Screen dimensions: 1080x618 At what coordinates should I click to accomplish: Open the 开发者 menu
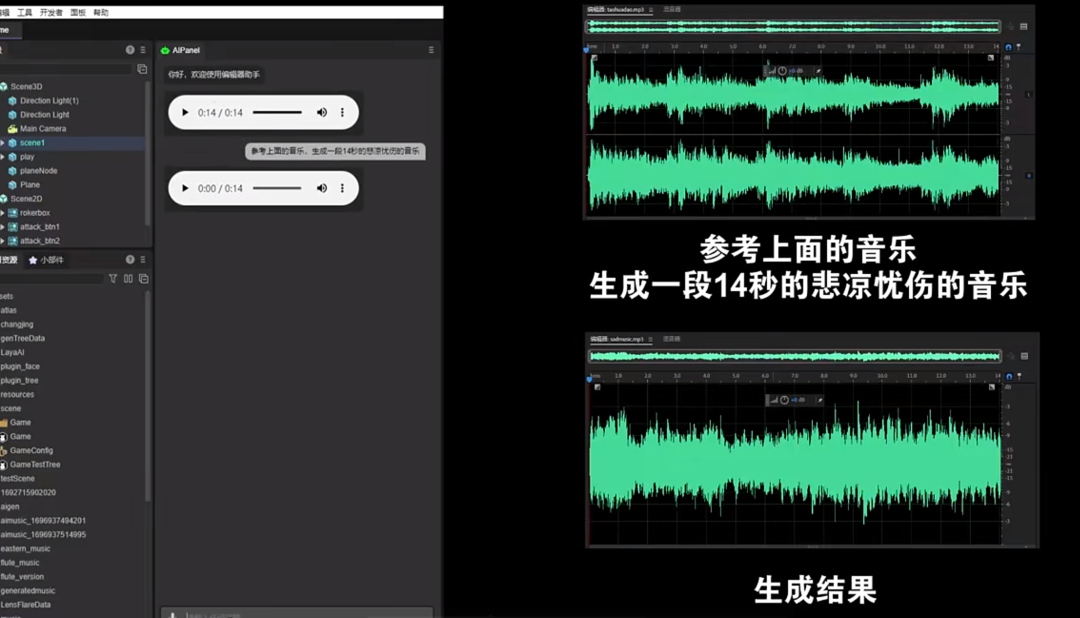coord(51,12)
